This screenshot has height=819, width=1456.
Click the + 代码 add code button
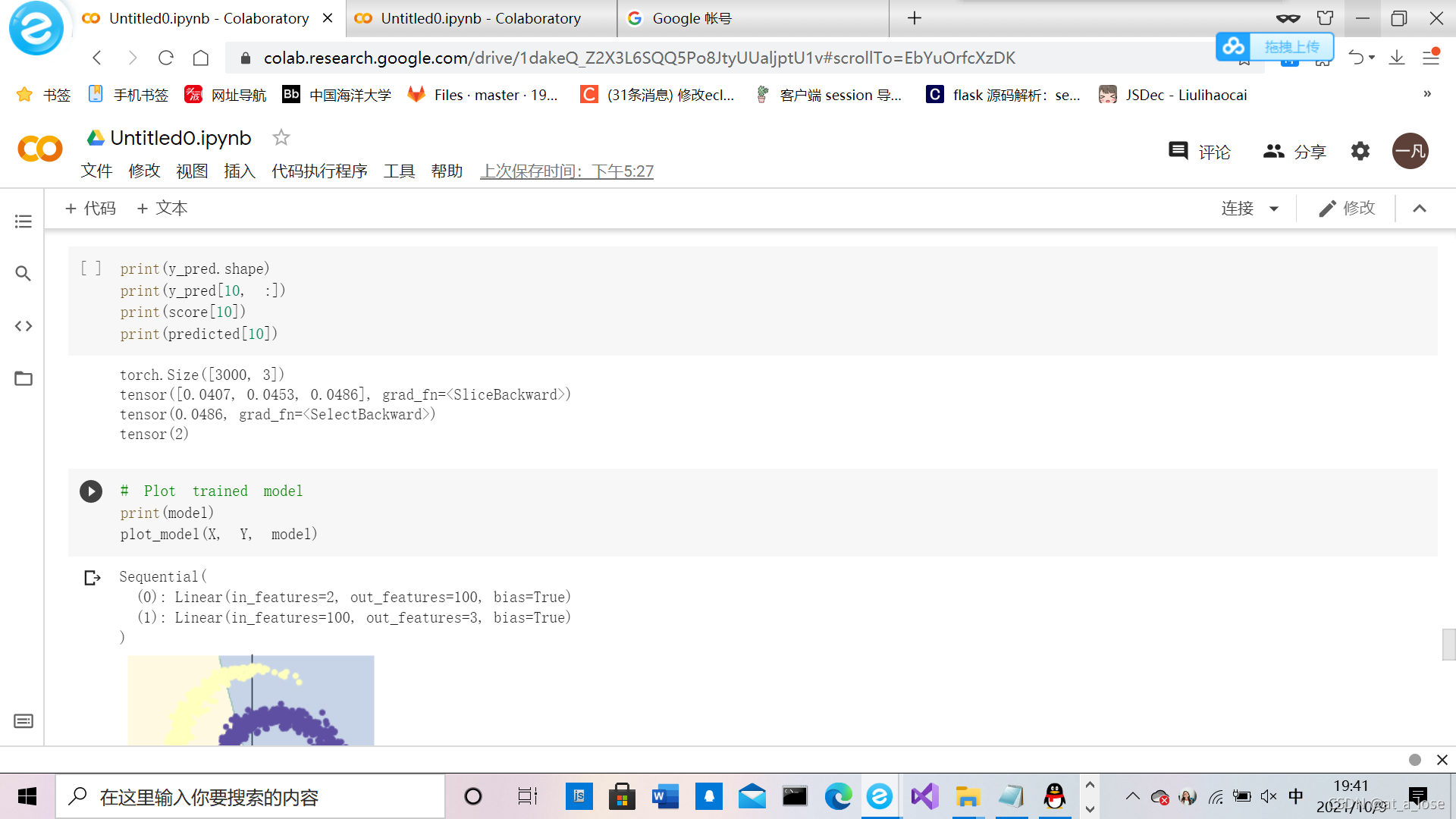[90, 209]
